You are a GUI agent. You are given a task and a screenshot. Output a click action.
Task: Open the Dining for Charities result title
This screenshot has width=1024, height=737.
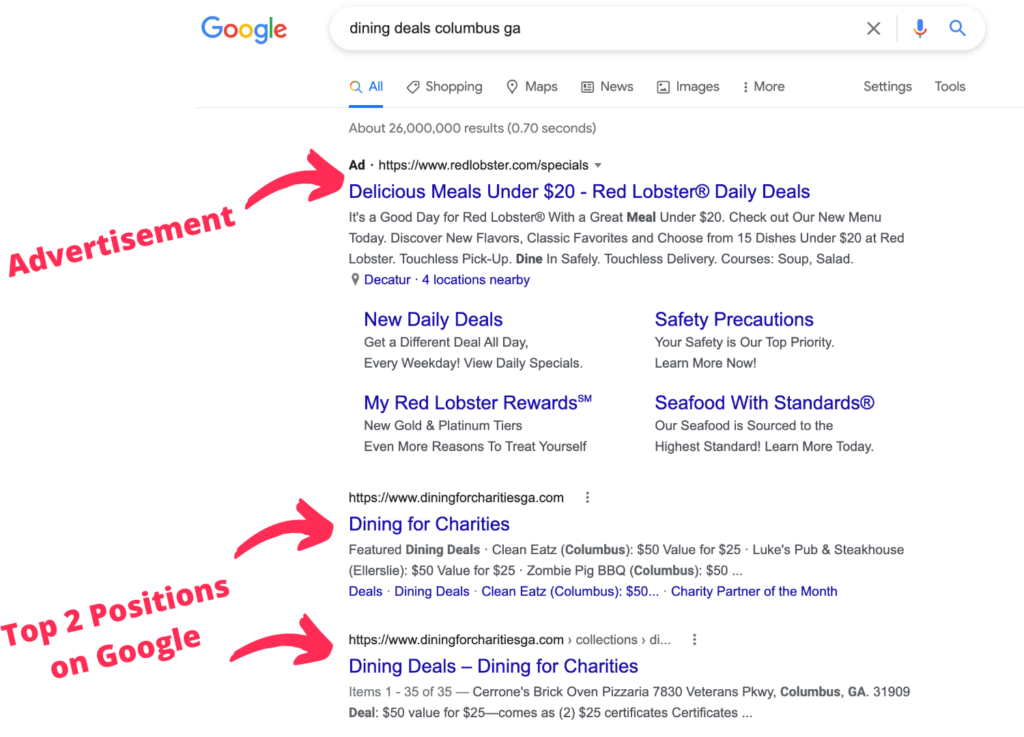(429, 524)
